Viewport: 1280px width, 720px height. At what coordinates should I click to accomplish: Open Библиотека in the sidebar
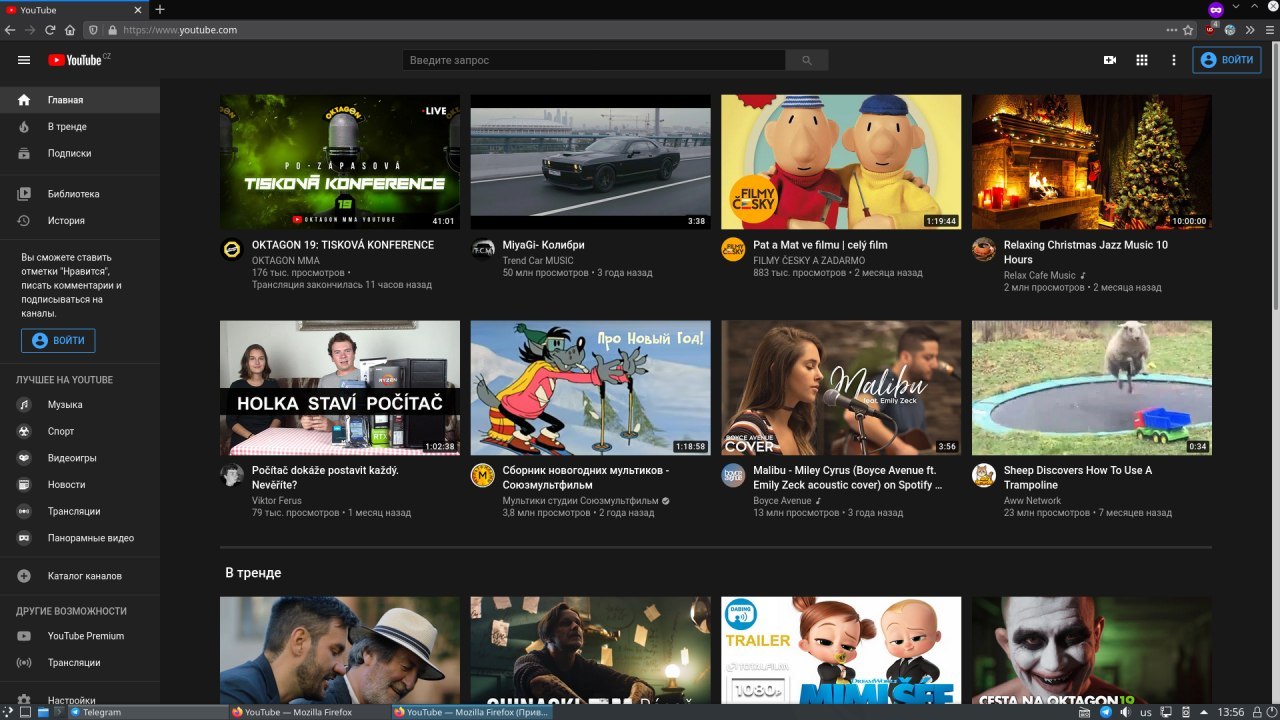click(x=80, y=194)
